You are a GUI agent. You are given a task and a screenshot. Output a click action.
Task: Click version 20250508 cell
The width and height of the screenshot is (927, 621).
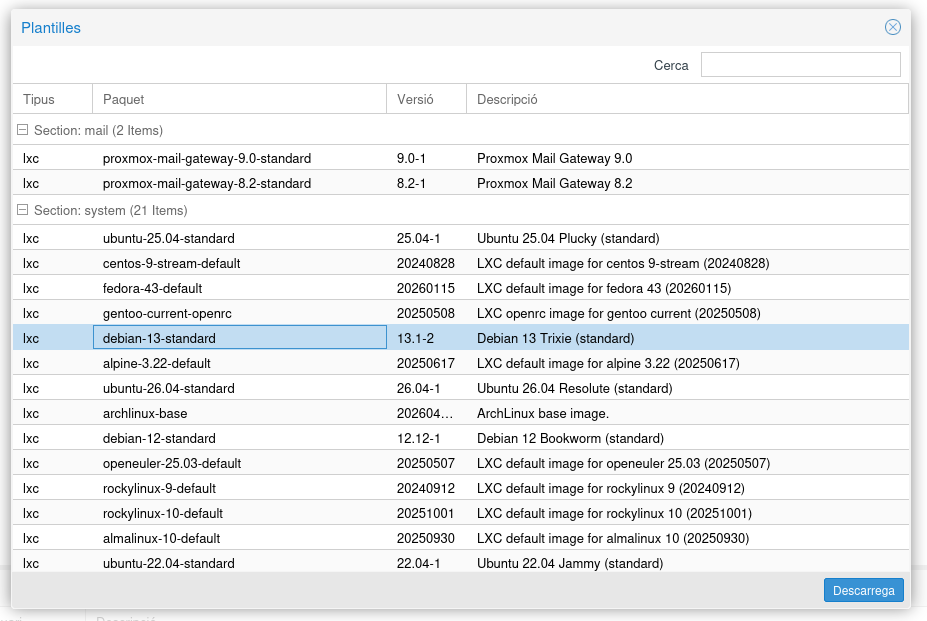pyautogui.click(x=426, y=313)
